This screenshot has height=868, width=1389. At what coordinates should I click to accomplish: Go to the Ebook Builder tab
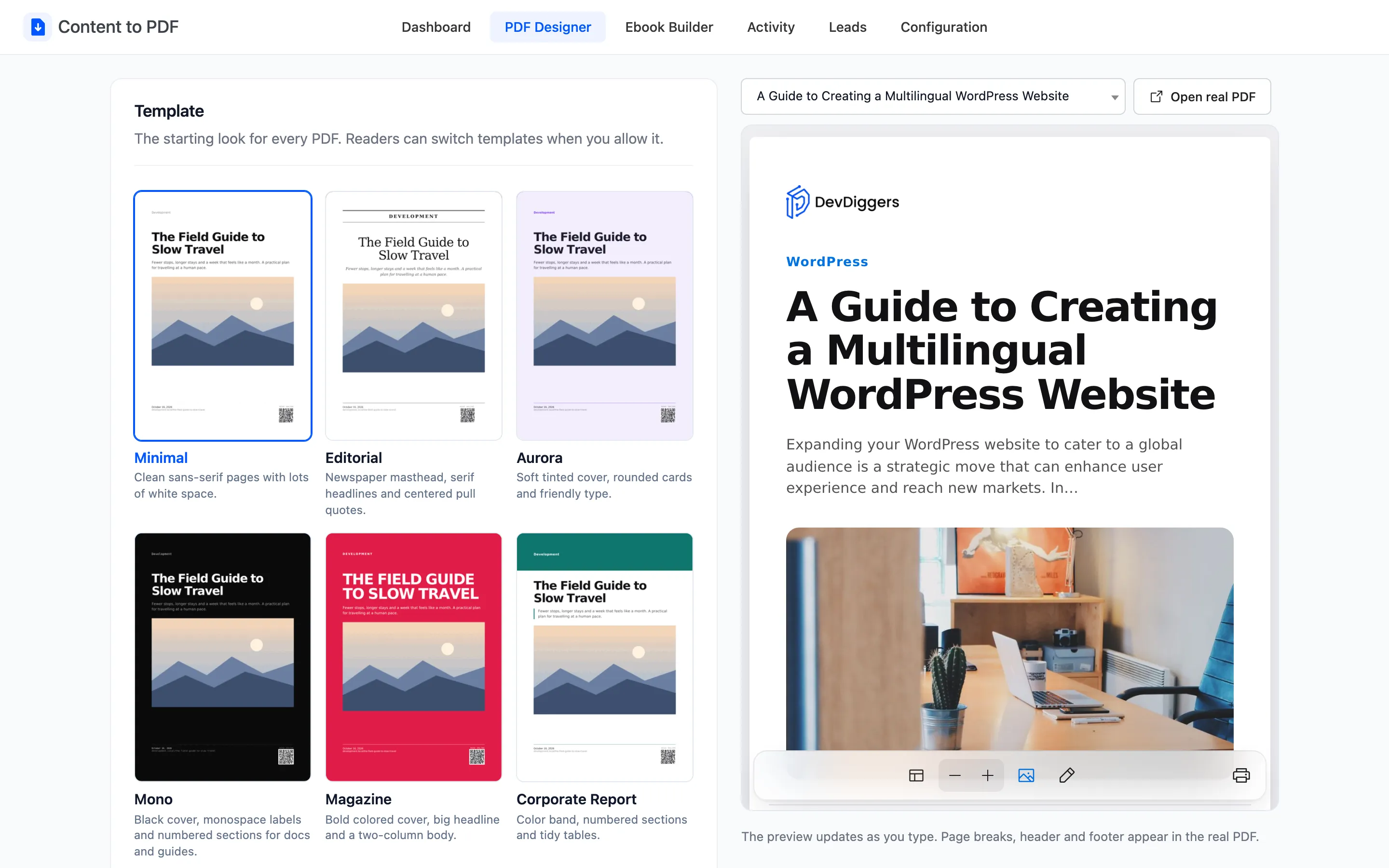668,27
